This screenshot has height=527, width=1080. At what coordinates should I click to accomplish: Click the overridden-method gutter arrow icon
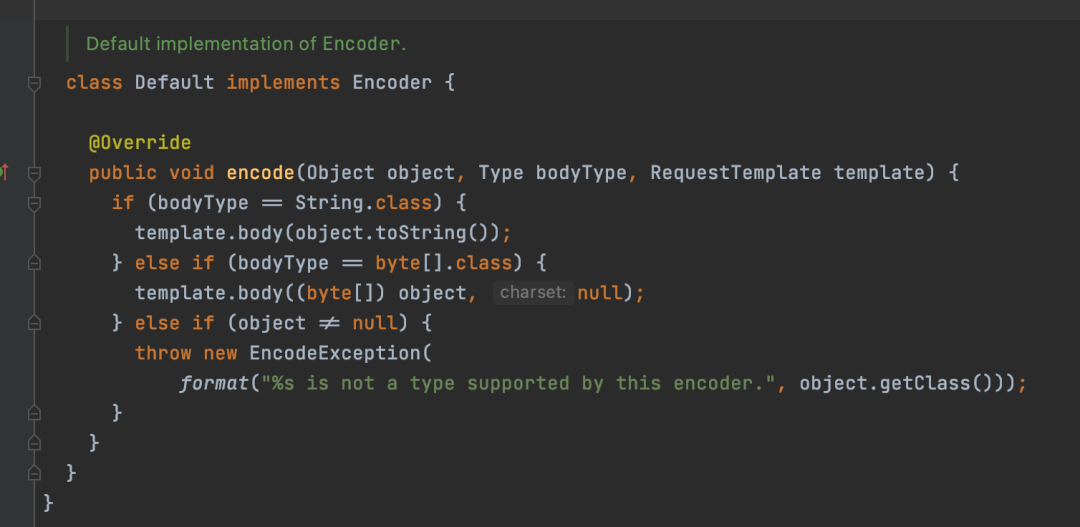pyautogui.click(x=4, y=172)
